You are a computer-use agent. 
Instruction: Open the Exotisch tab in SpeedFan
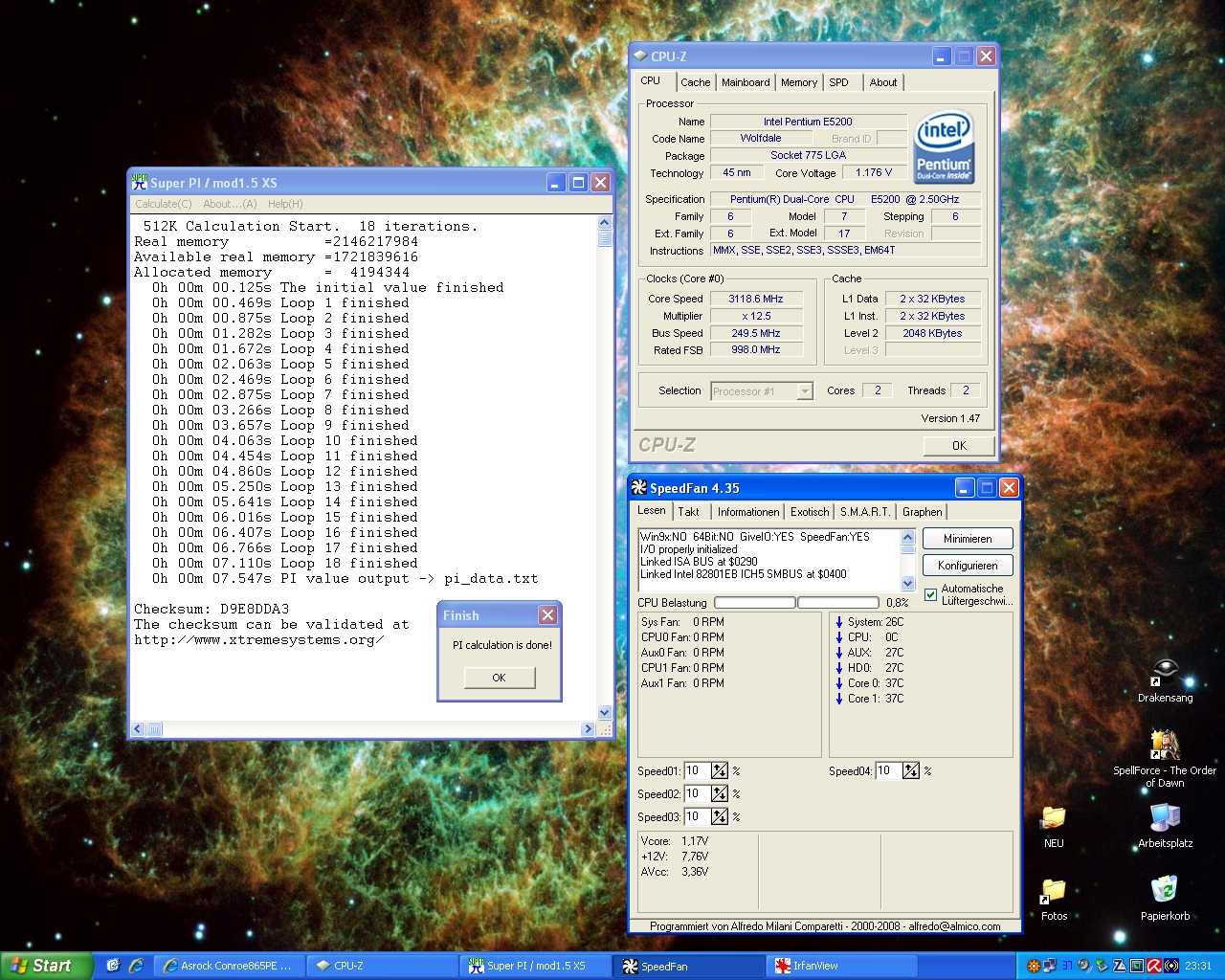point(810,512)
